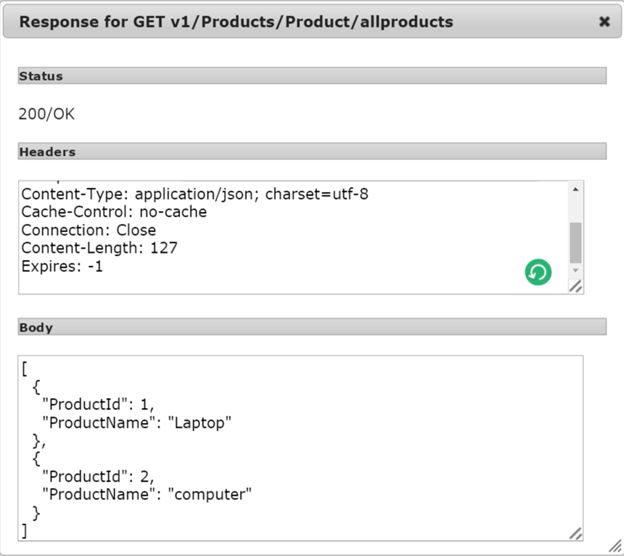This screenshot has width=624, height=556.
Task: Place cursor on Connection: Close line
Action: click(88, 230)
